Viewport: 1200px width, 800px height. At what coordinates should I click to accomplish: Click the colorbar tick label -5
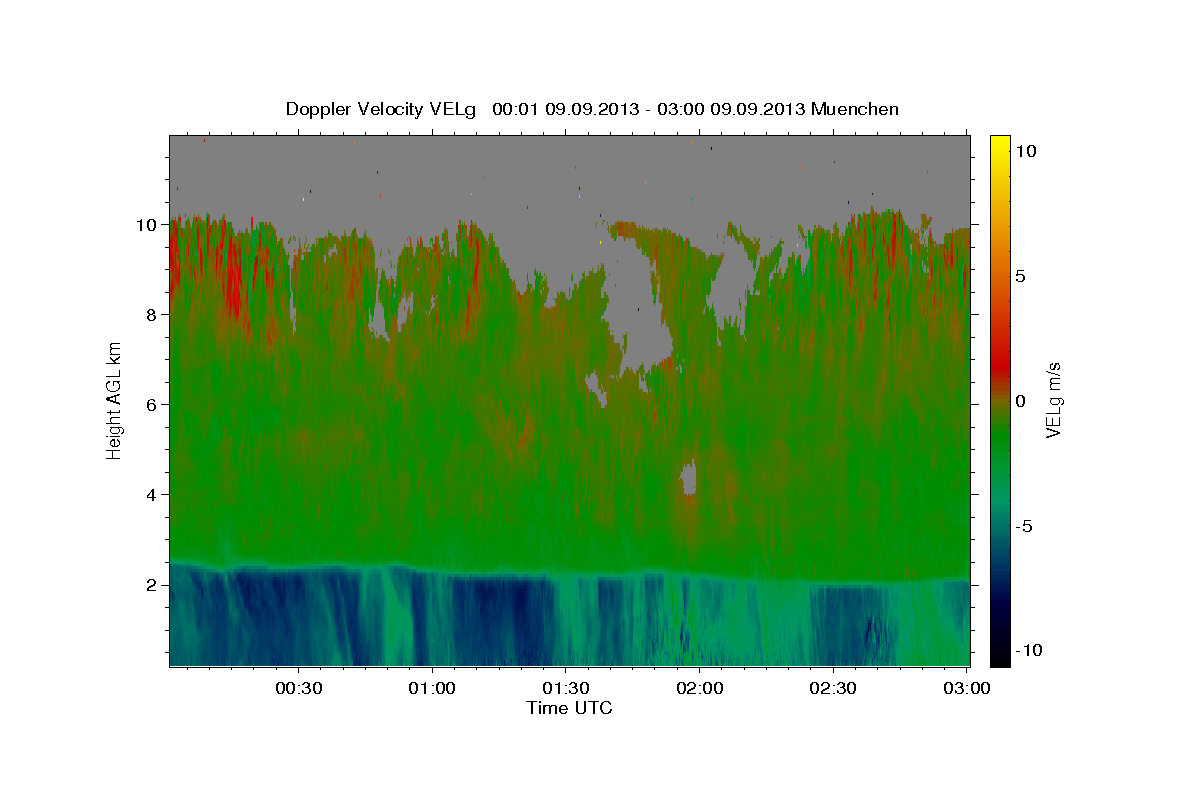[1024, 527]
